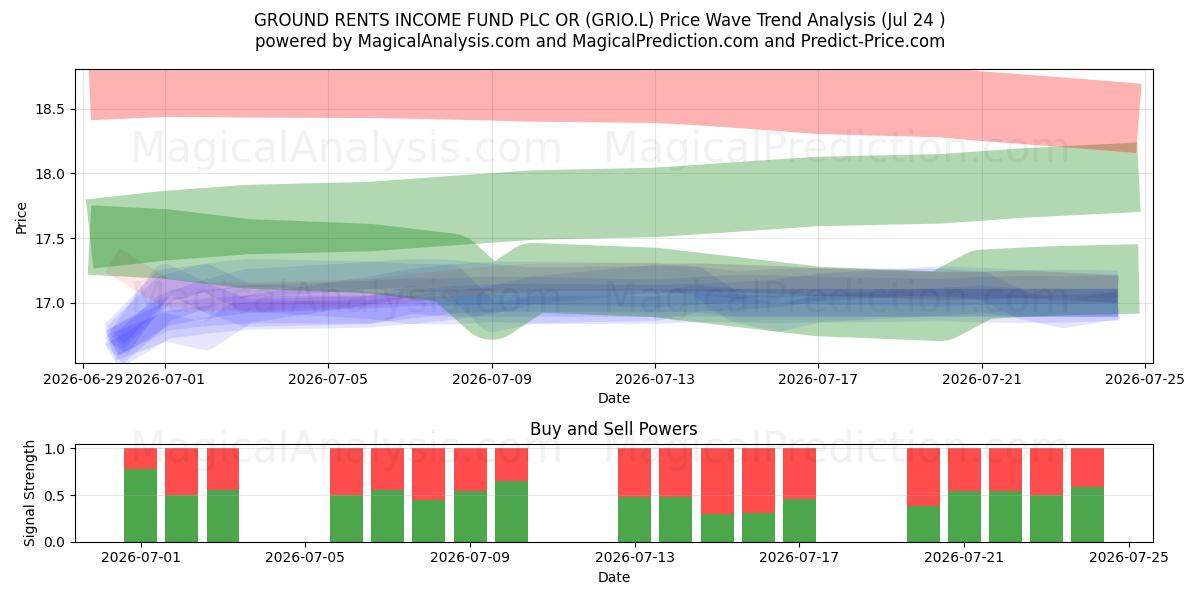Screen dimensions: 1200x600
Task: Click the 'Buy and Sell Powers' subplot title
Action: 614,429
